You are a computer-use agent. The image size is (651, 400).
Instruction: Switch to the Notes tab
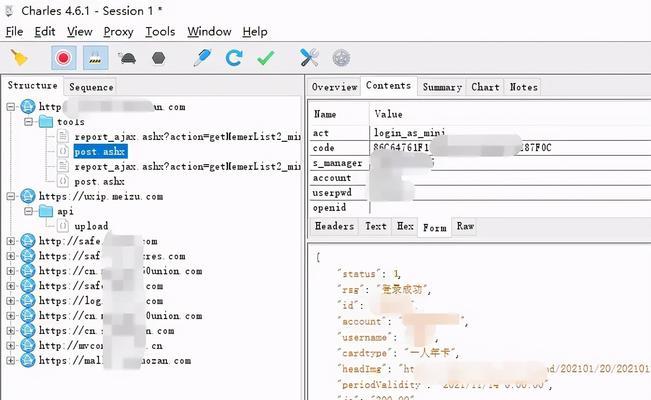click(x=524, y=87)
